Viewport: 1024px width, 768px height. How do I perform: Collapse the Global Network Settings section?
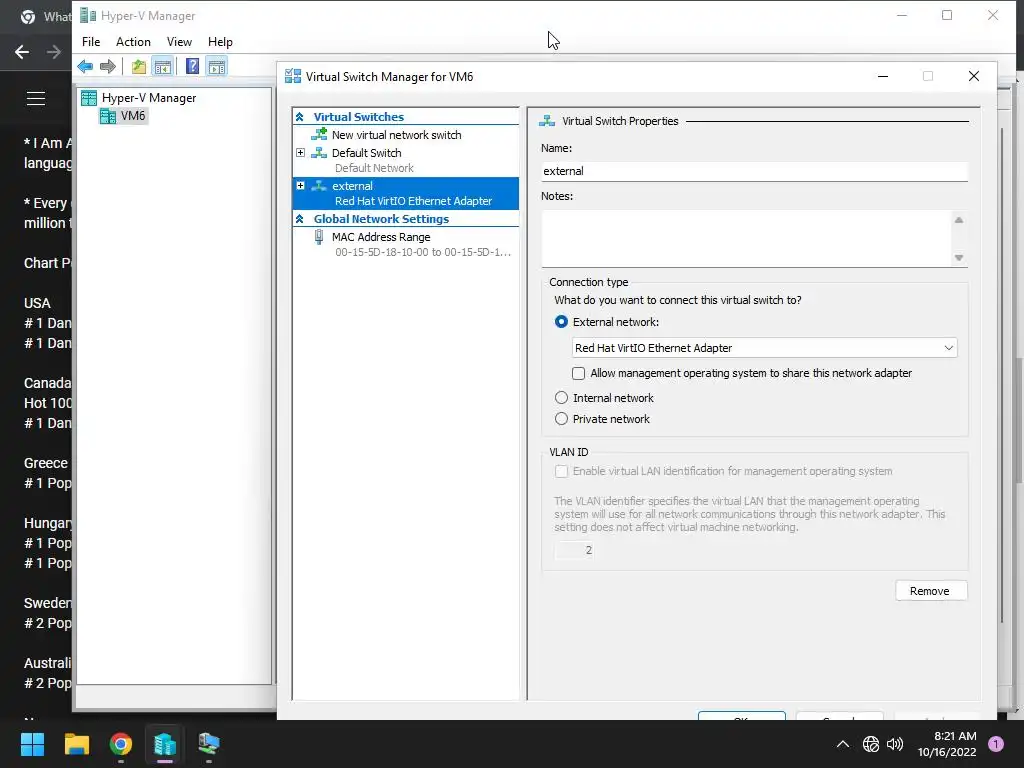pyautogui.click(x=300, y=219)
